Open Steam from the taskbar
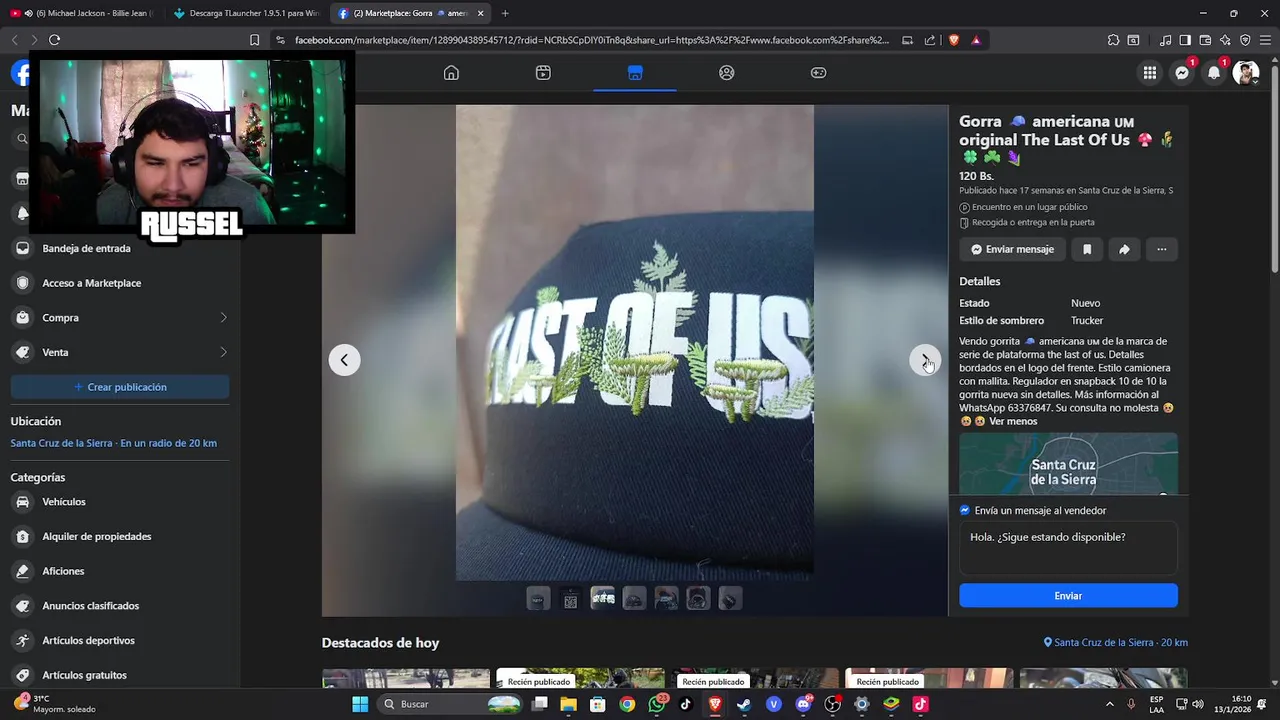This screenshot has width=1280, height=720. [744, 704]
